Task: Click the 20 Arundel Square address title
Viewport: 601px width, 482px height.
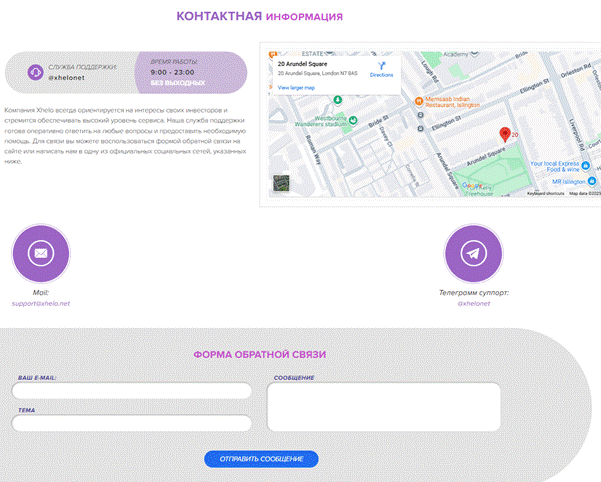Action: [x=301, y=63]
